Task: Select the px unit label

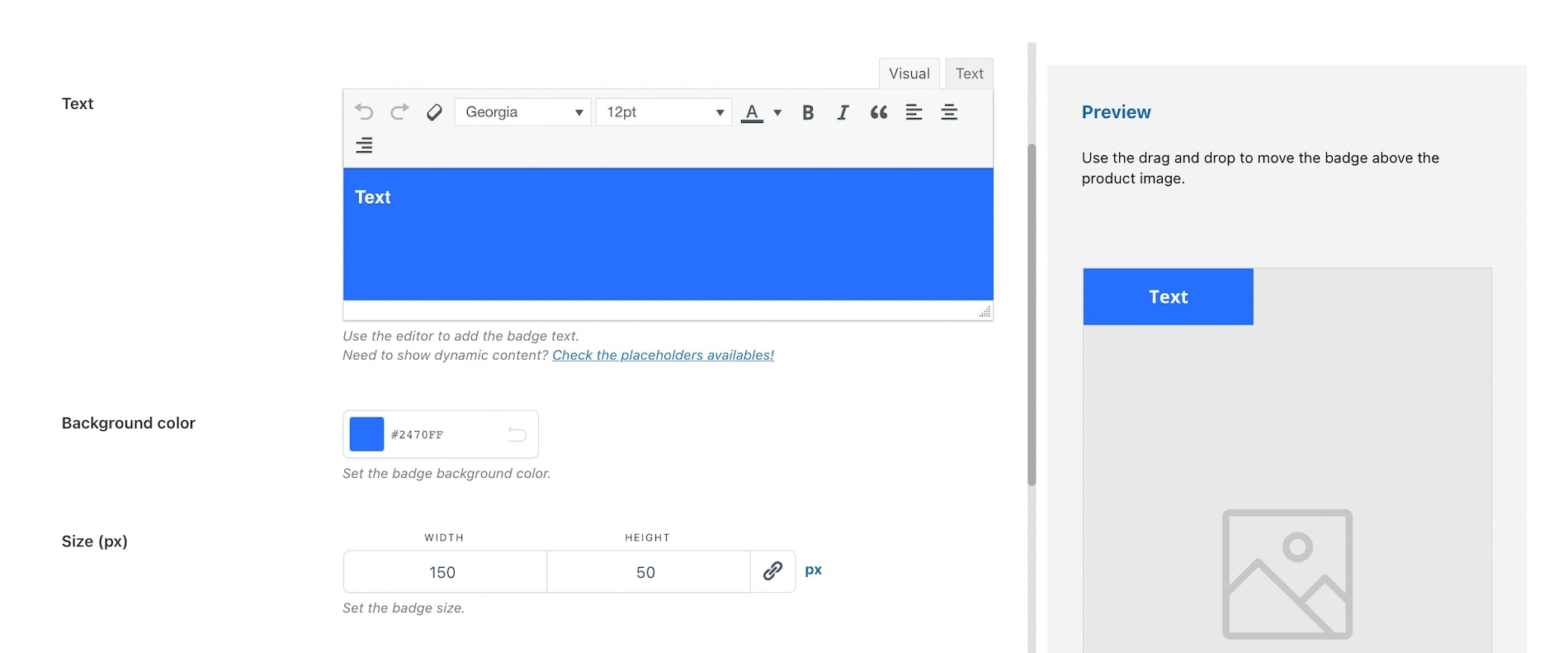Action: (813, 570)
